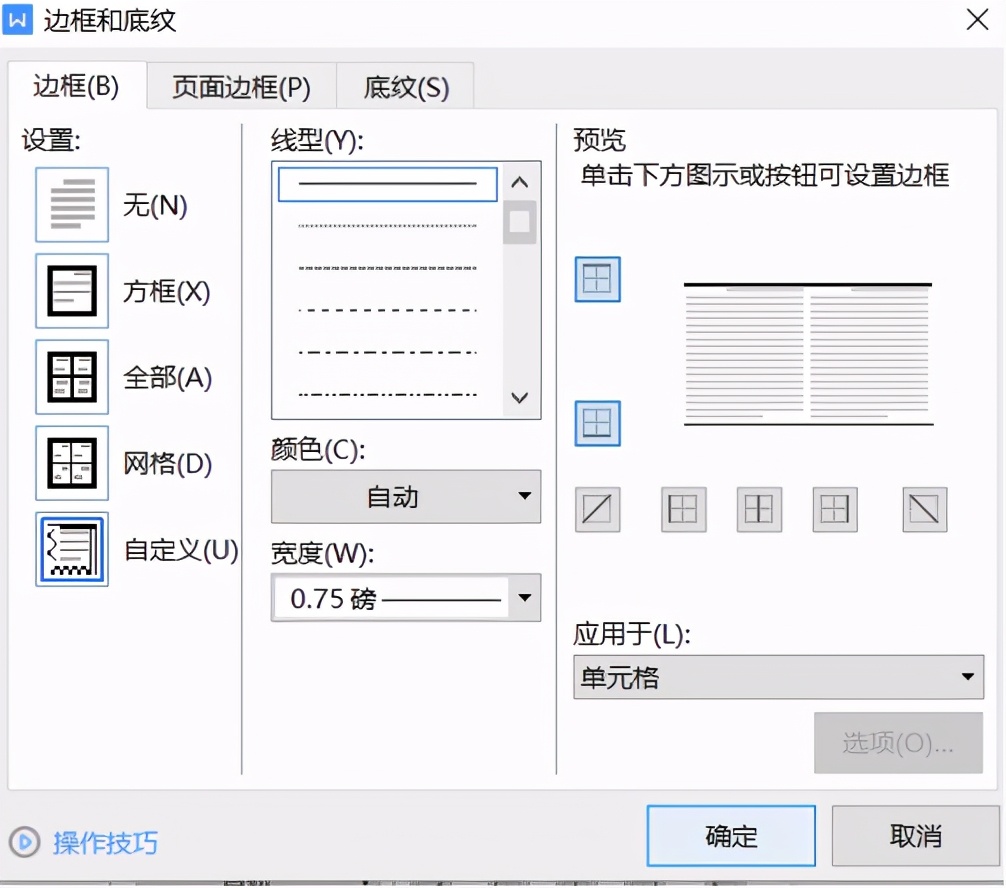Select the 自定义(U) custom border setting
The image size is (1006, 888).
coord(71,550)
